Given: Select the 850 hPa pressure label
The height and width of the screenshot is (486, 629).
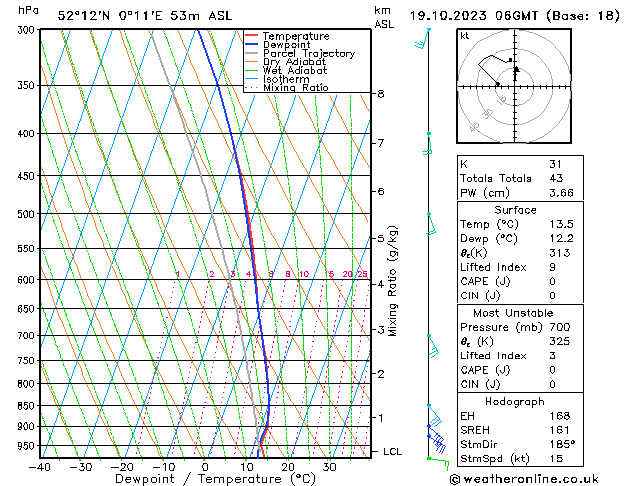Looking at the screenshot, I should (x=28, y=406).
